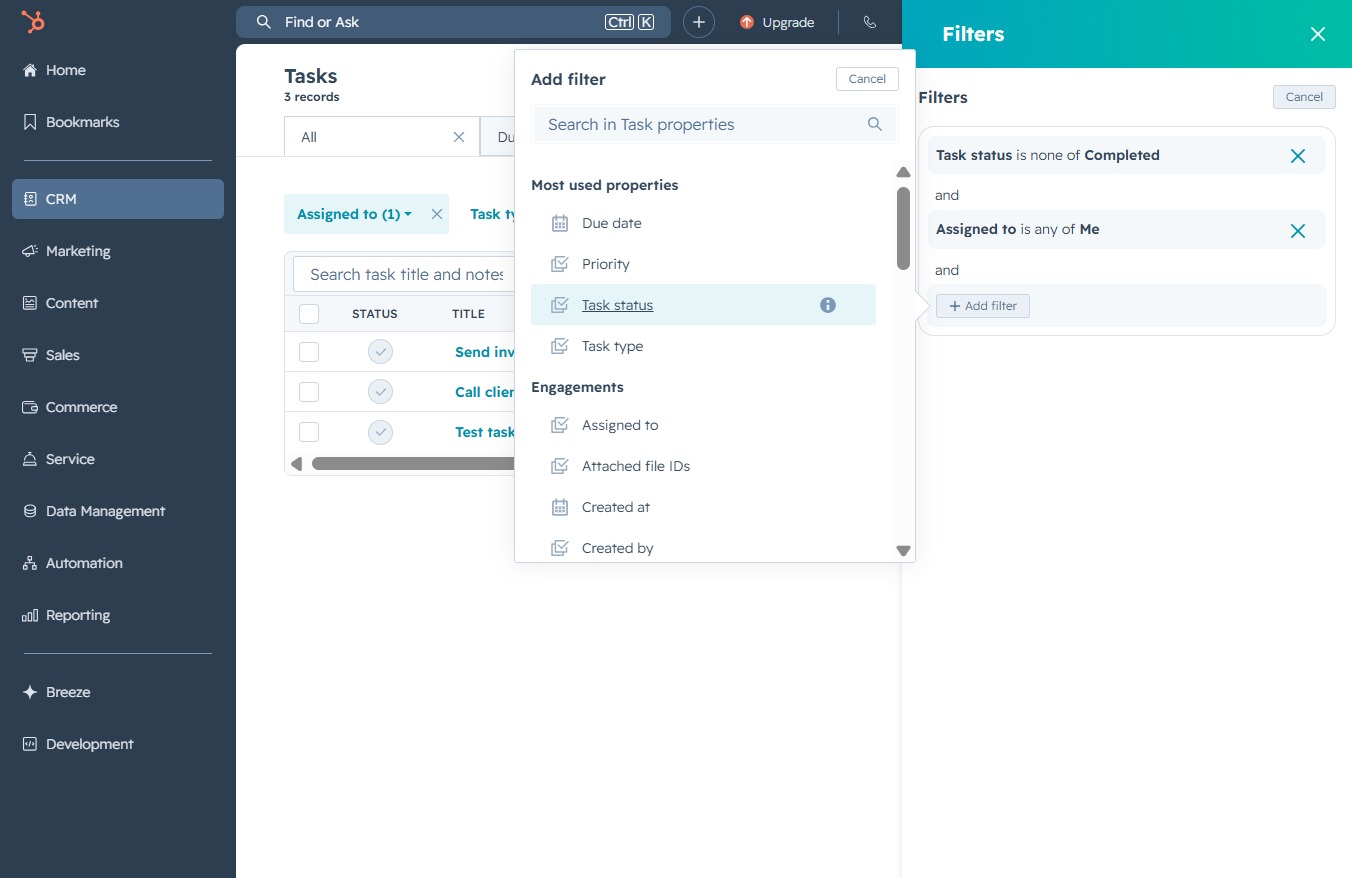Mark the Call clier task complete
Screen dimensions: 1352x878
pos(380,392)
